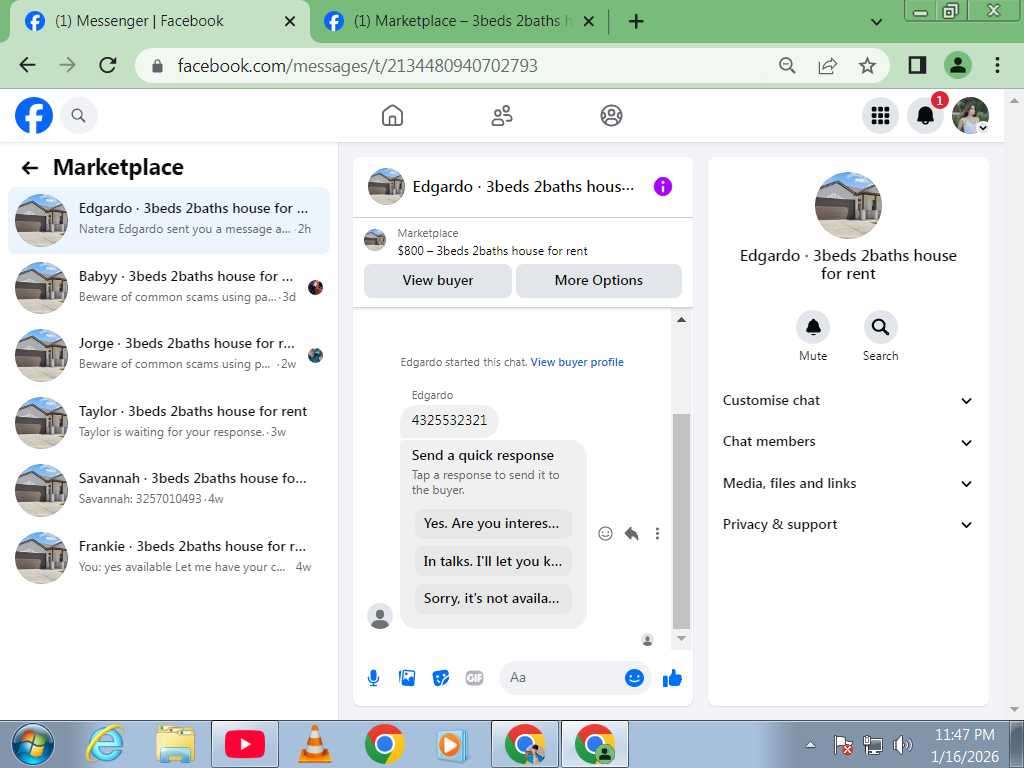Screen dimensions: 1024x768
Task: Click the View buyer button
Action: pos(438,281)
